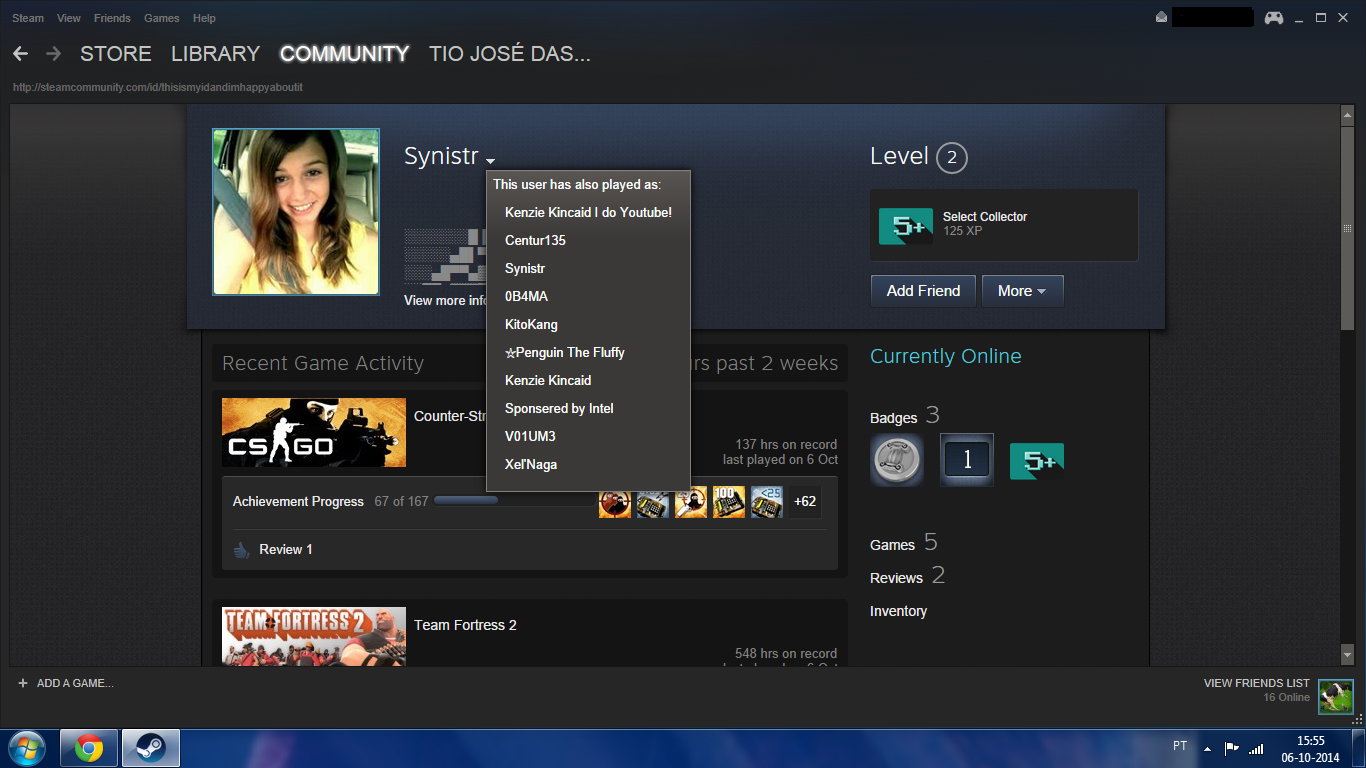This screenshot has width=1366, height=768.
Task: Open Chrome from the taskbar
Action: pos(89,748)
